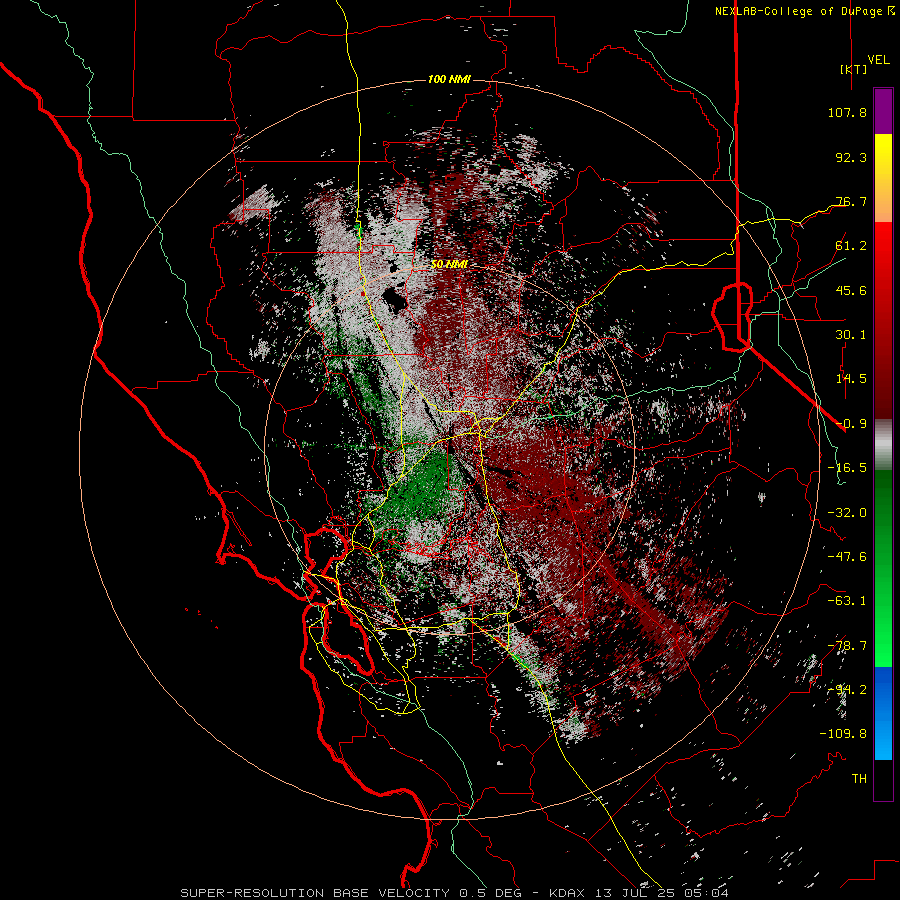Viewport: 900px width, 900px height.
Task: Click the -47.6 velocity scale value
Action: click(x=847, y=557)
